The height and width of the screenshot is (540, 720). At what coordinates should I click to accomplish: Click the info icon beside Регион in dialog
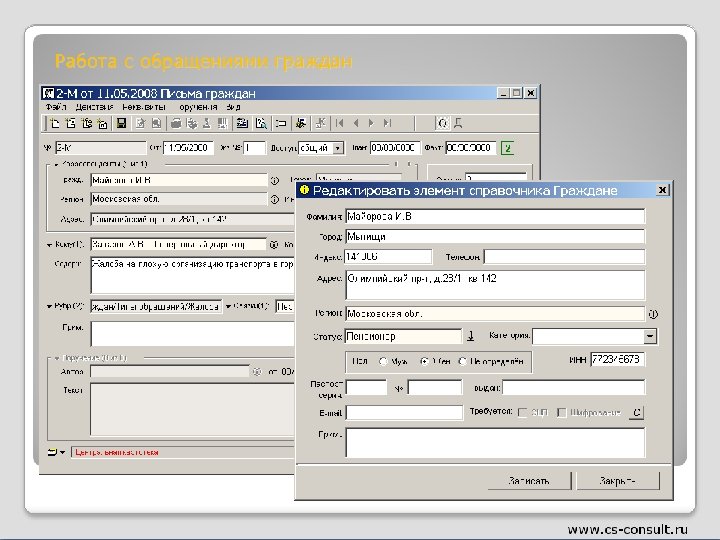[653, 314]
